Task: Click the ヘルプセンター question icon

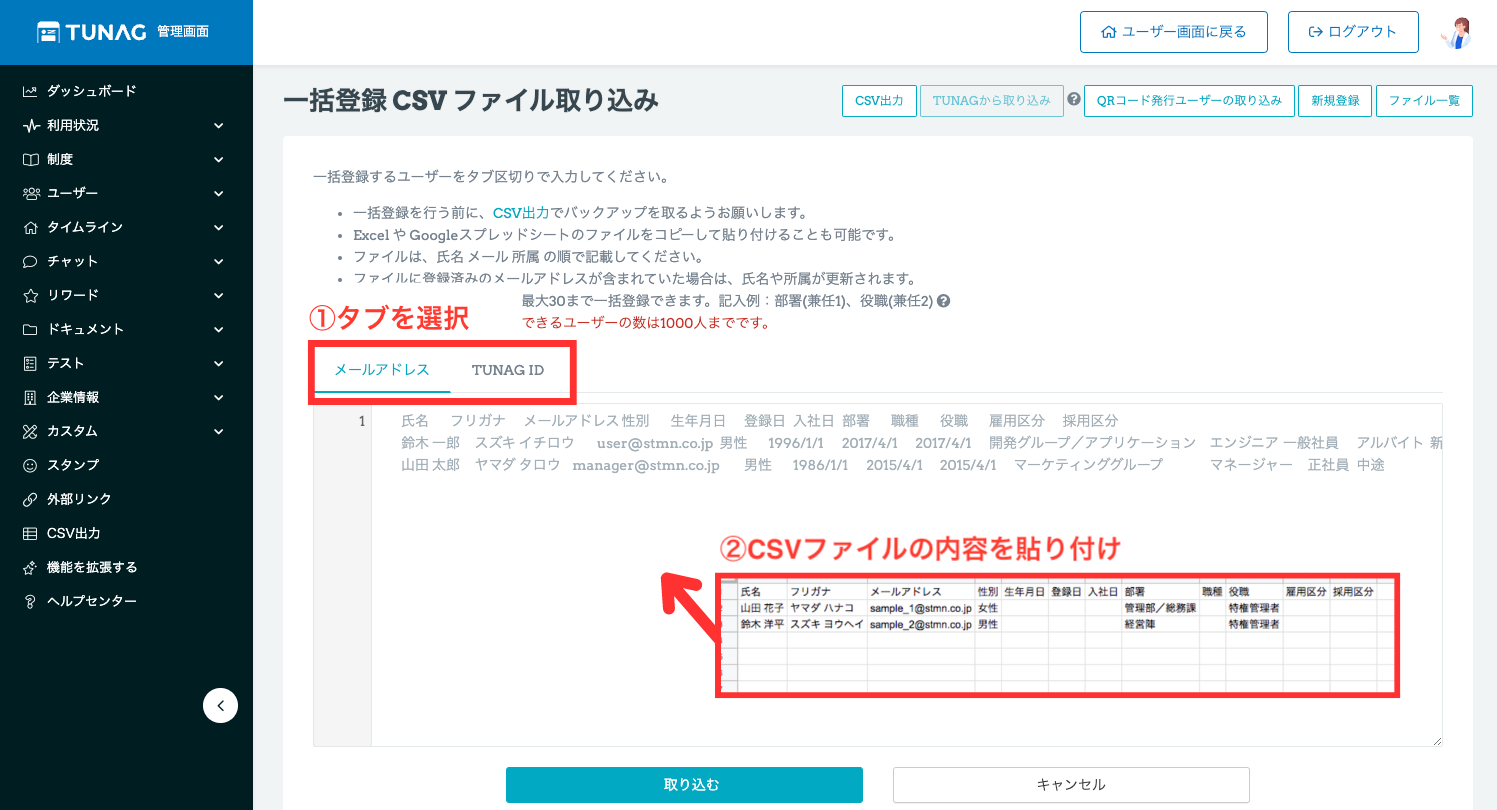Action: (x=30, y=601)
